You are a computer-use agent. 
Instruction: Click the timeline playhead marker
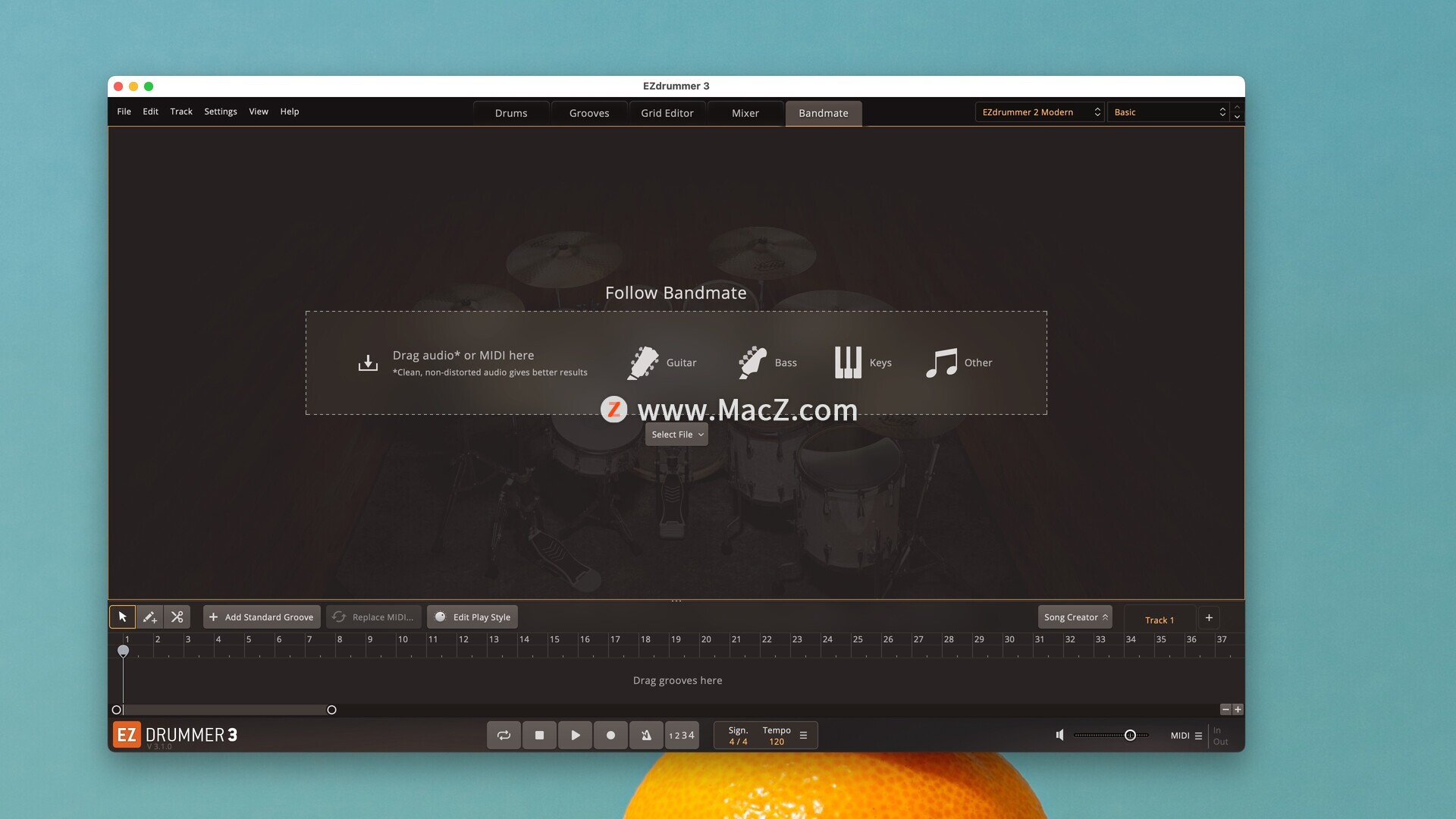point(123,651)
